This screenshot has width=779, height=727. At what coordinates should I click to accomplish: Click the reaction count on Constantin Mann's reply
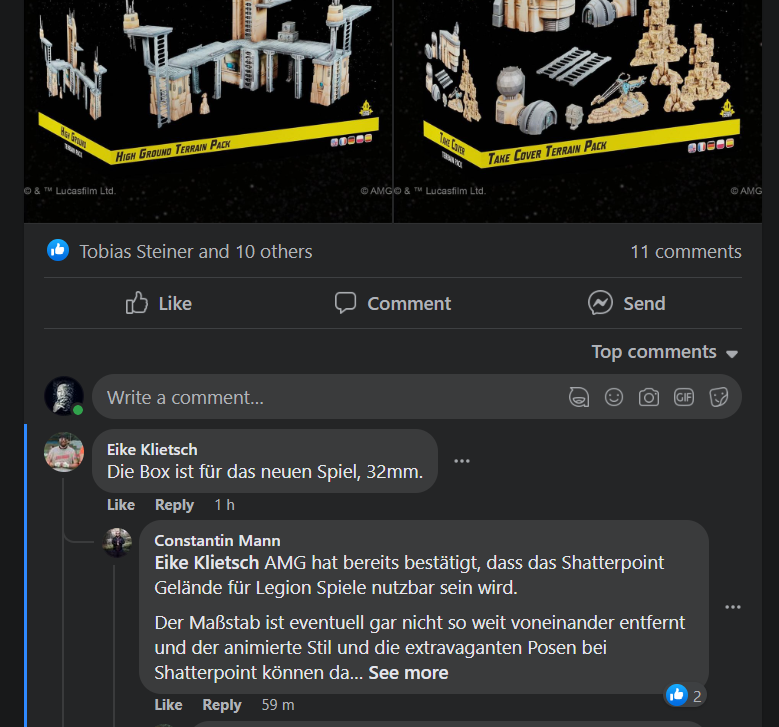[x=686, y=696]
